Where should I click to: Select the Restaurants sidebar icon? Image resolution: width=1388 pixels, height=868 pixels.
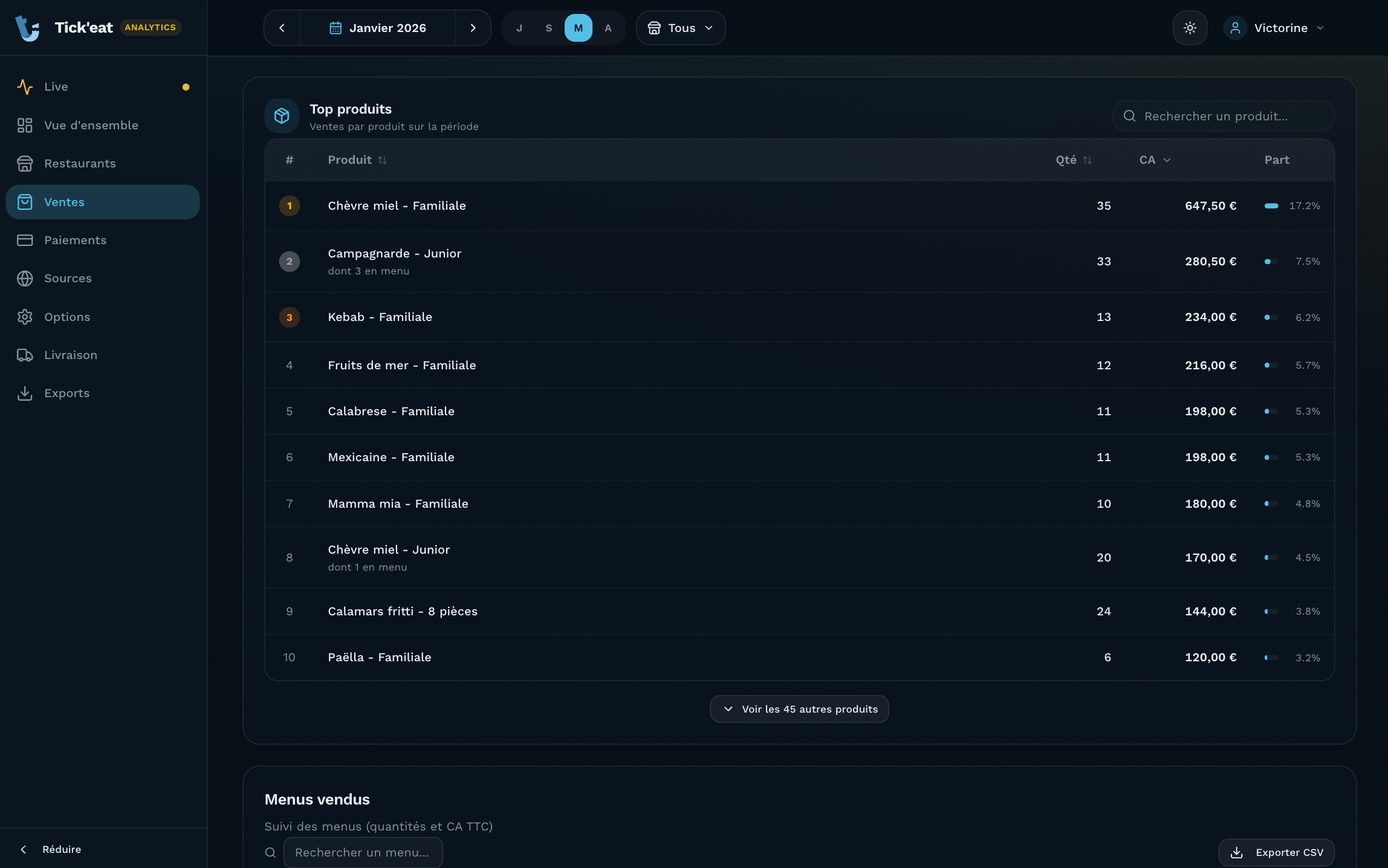[25, 163]
